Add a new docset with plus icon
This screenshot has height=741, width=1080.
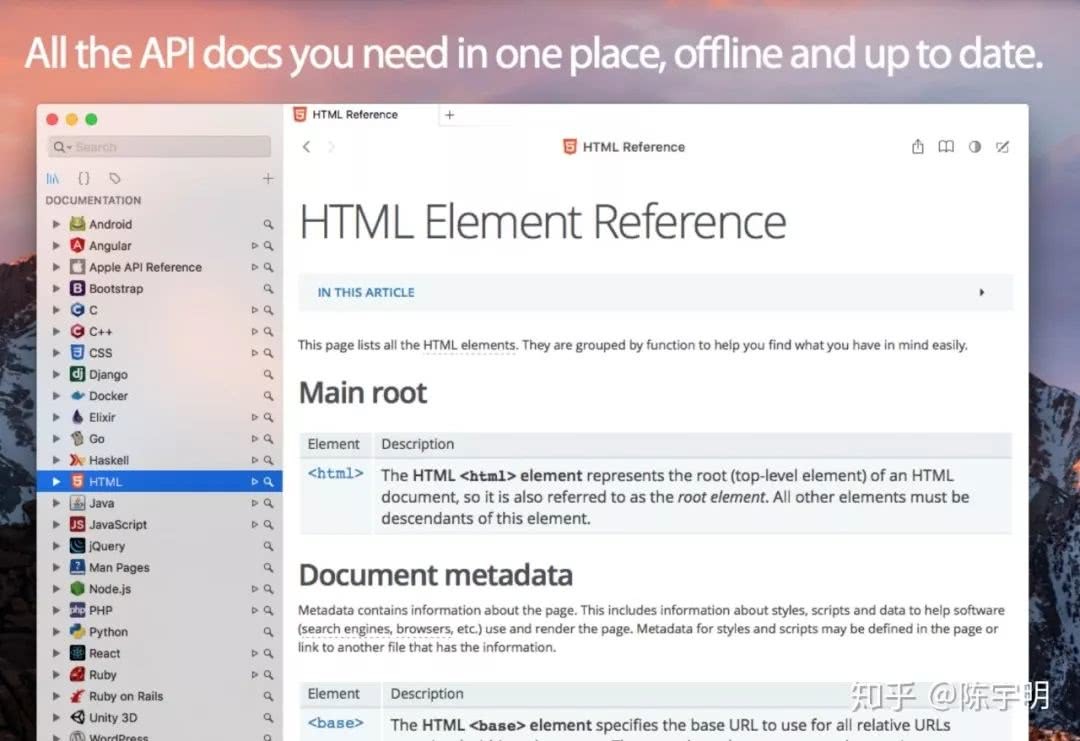[268, 179]
